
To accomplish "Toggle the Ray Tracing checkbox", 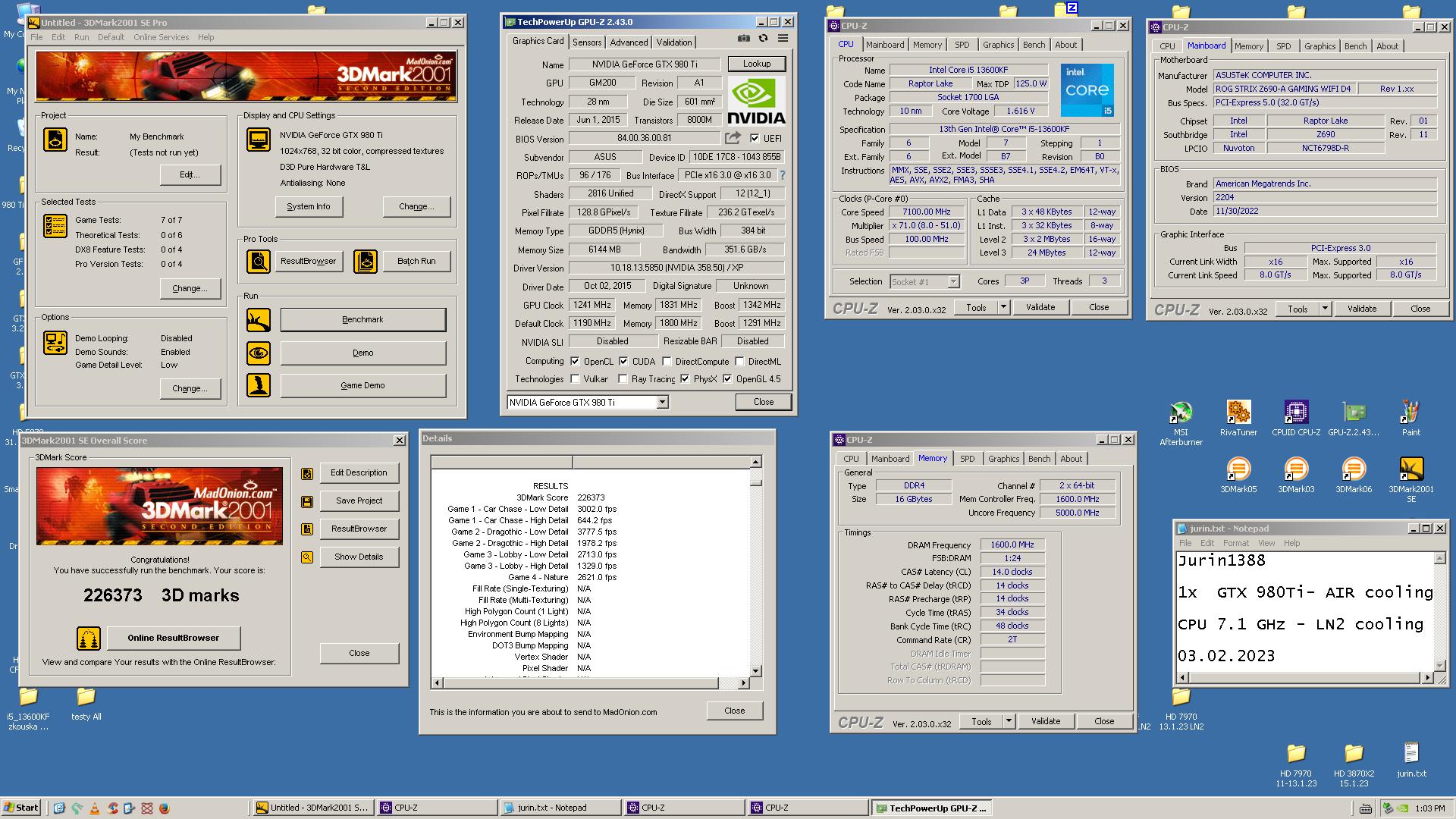I will [623, 379].
